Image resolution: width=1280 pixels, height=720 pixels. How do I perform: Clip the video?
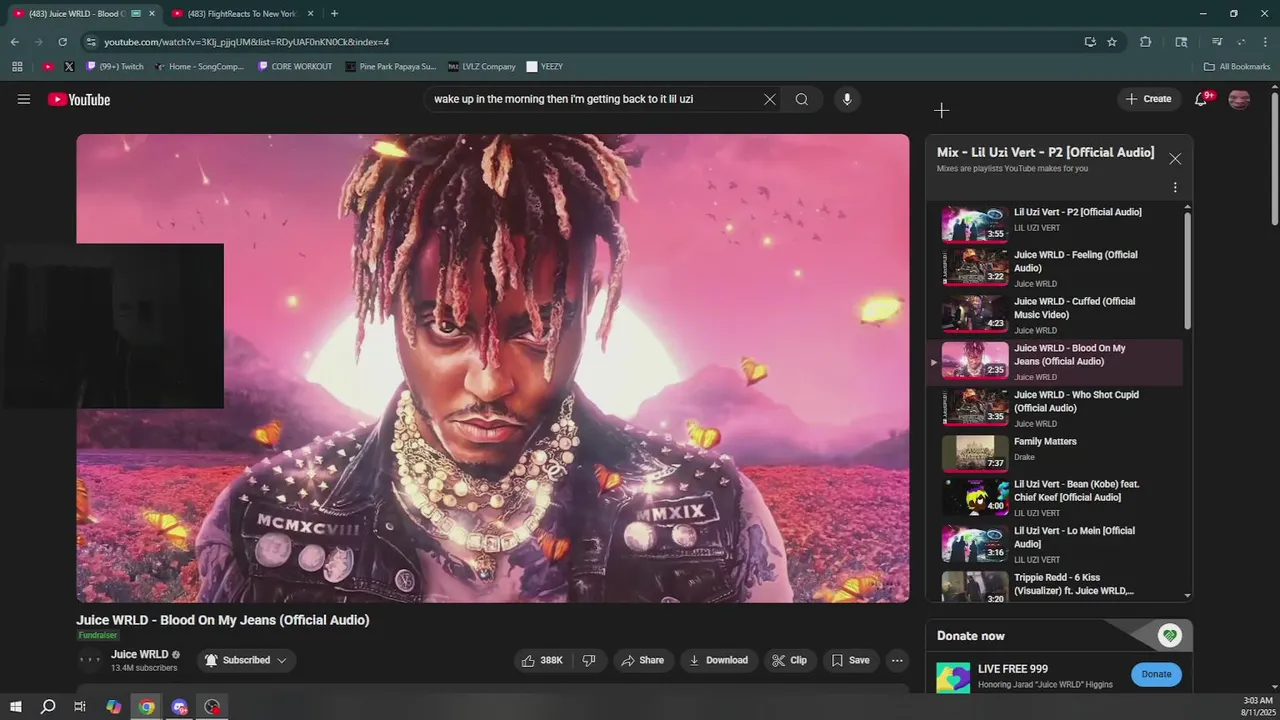click(789, 660)
